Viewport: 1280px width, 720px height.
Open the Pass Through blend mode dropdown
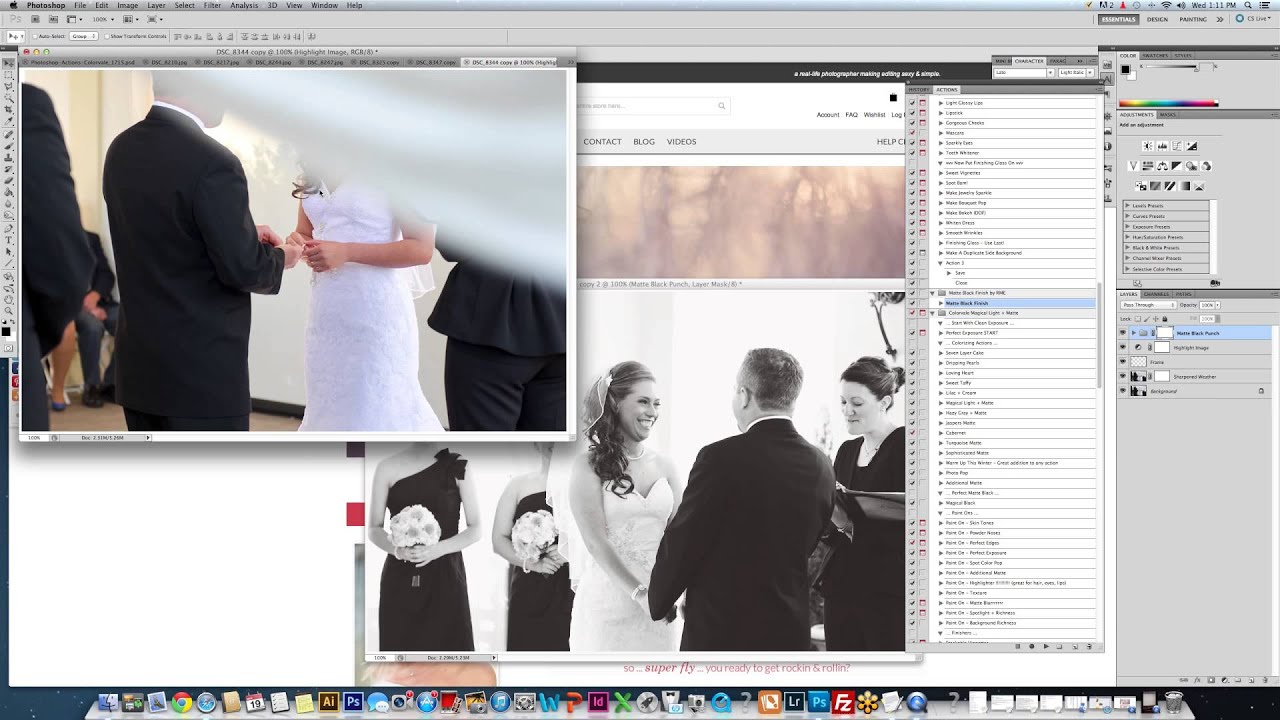[1147, 305]
